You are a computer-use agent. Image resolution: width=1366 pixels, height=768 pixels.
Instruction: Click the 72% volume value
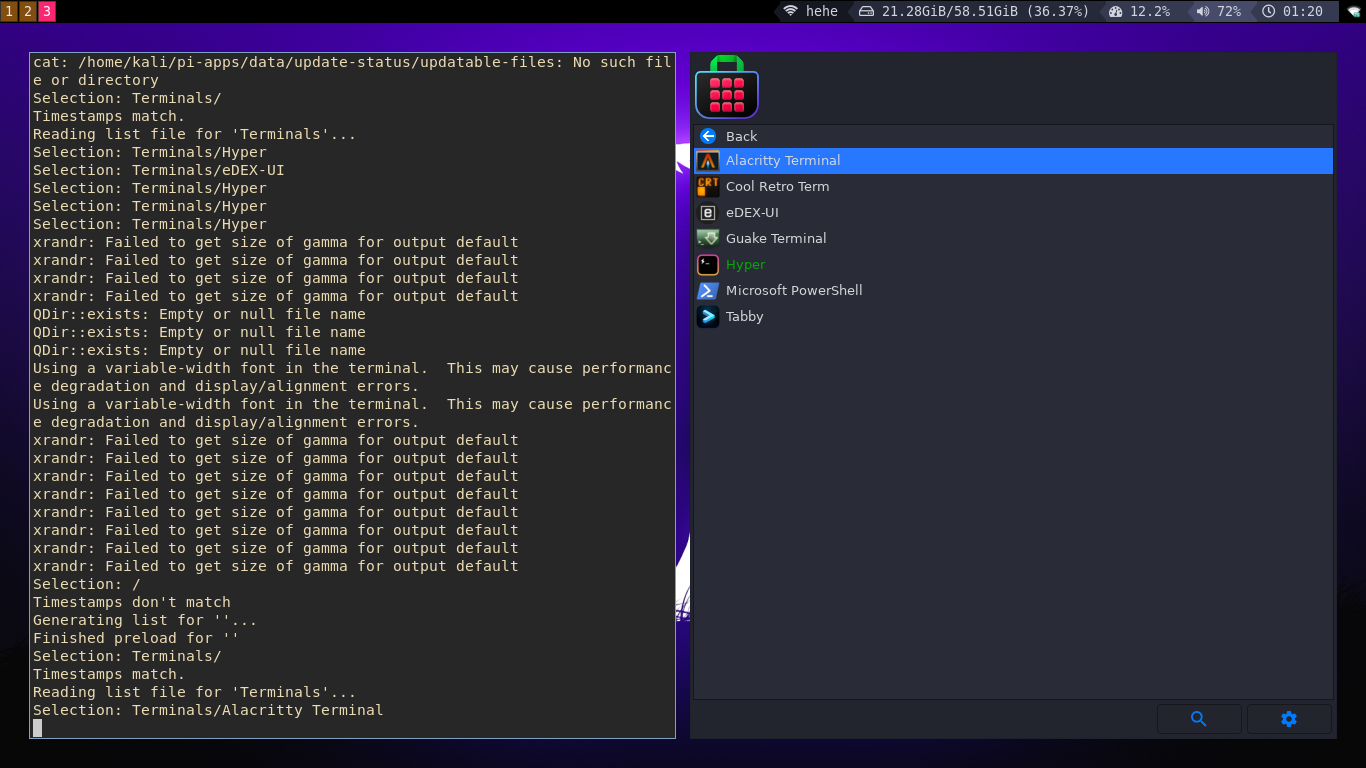[1229, 11]
